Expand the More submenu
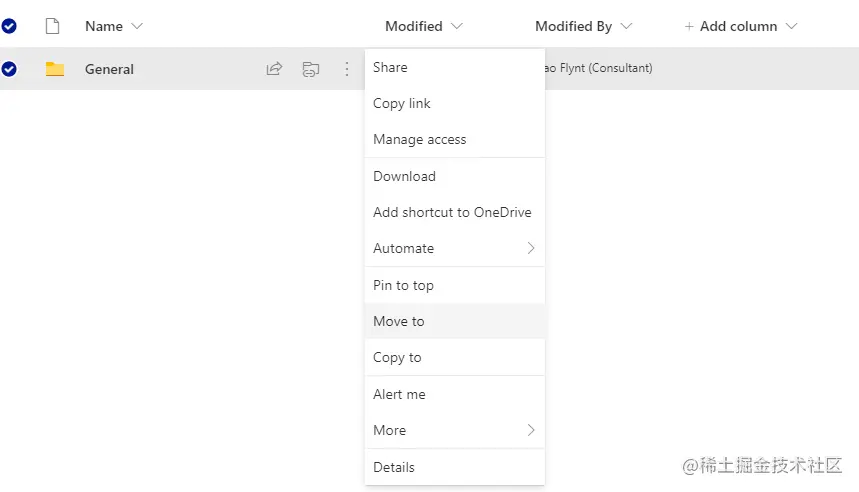 [454, 430]
